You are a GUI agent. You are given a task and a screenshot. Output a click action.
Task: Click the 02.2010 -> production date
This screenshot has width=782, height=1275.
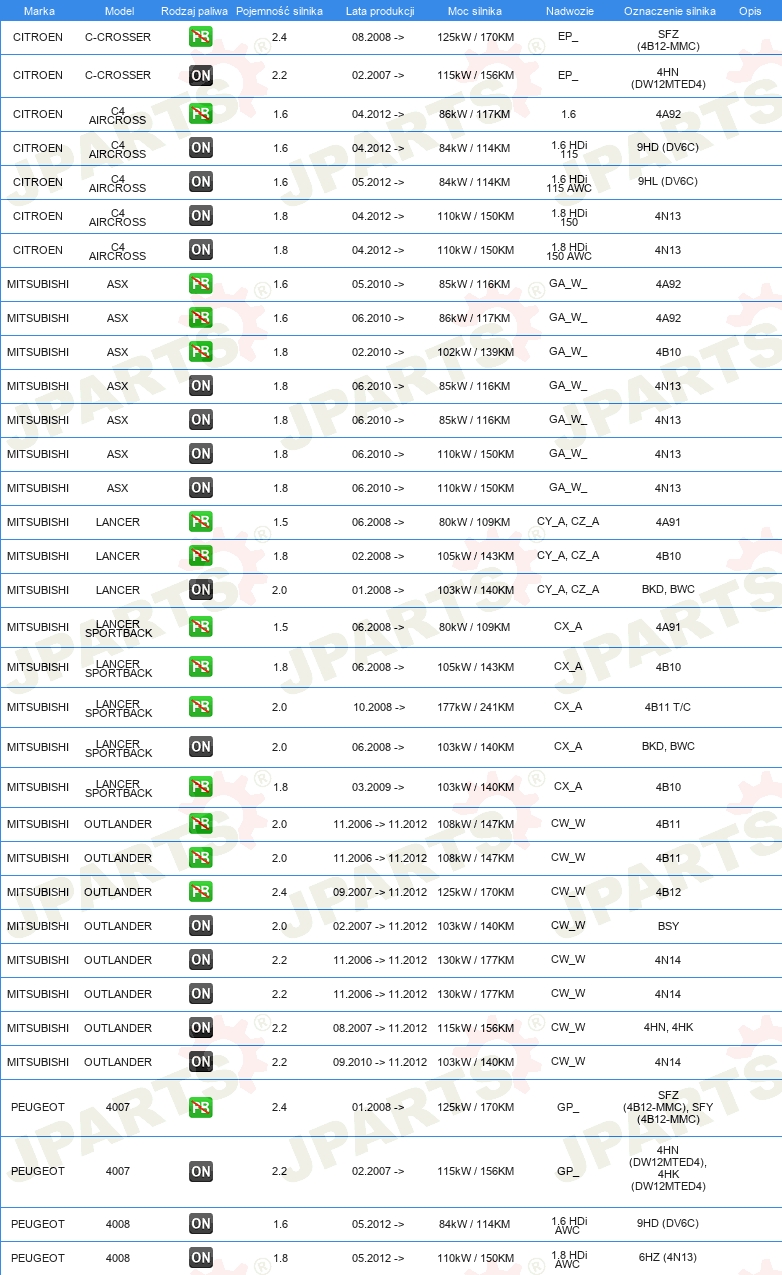tap(379, 352)
